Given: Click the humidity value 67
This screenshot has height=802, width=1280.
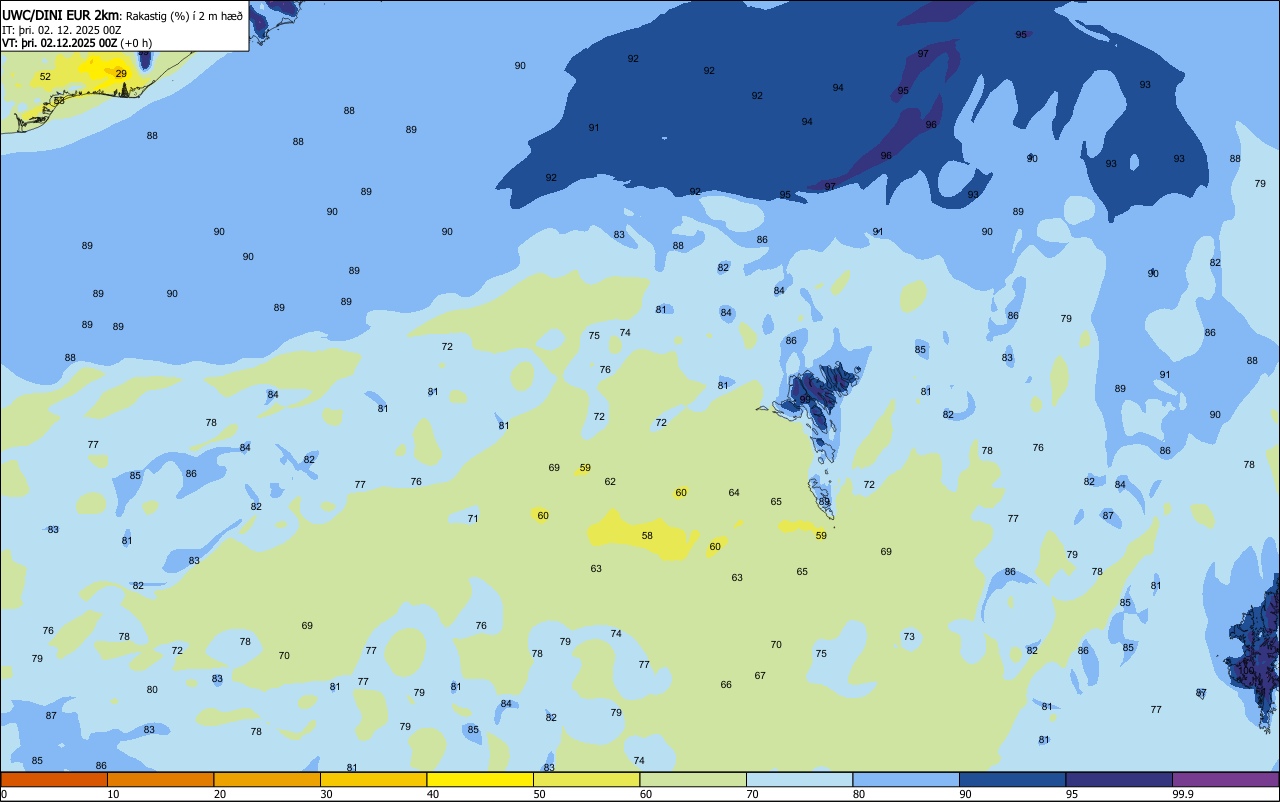Looking at the screenshot, I should [x=760, y=676].
